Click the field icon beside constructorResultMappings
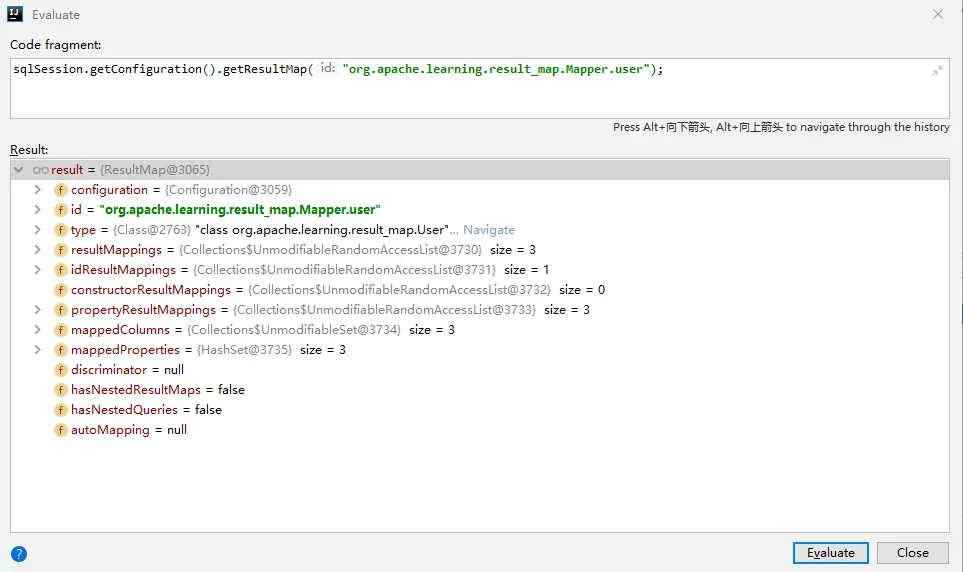963x572 pixels. click(x=60, y=289)
